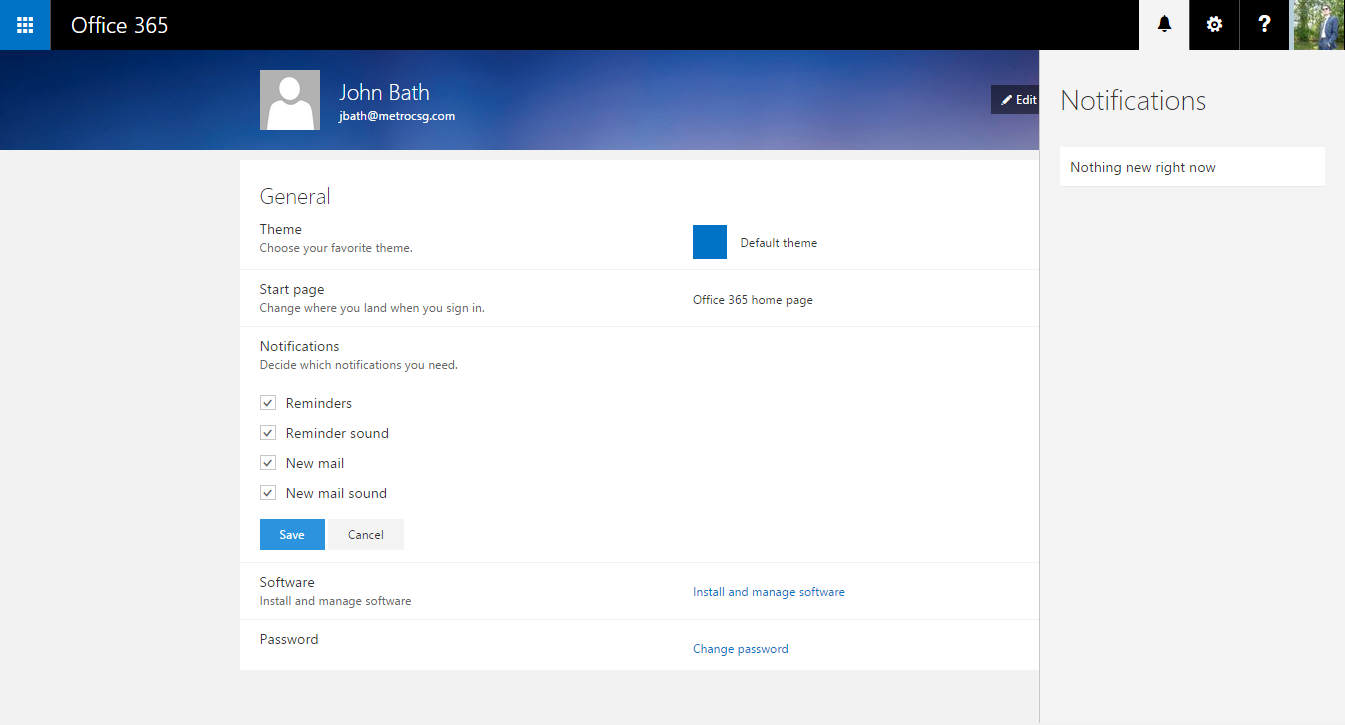Click the profile picture in the top bar
1345x725 pixels.
click(x=1317, y=24)
